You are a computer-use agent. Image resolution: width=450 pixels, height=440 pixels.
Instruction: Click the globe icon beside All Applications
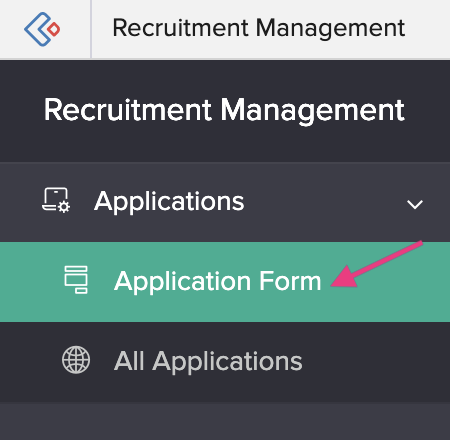(76, 360)
